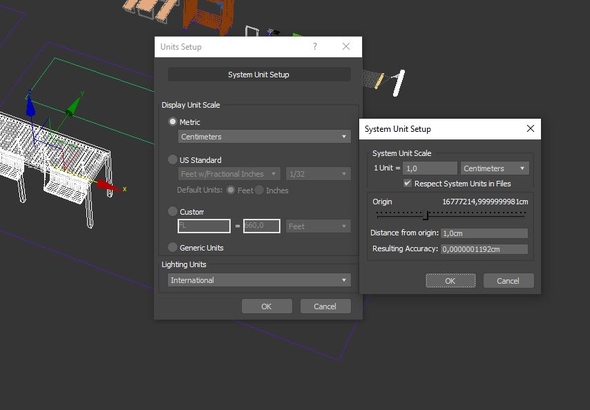Open the system unit Centimeters dropdown
The image size is (590, 410).
pyautogui.click(x=495, y=169)
